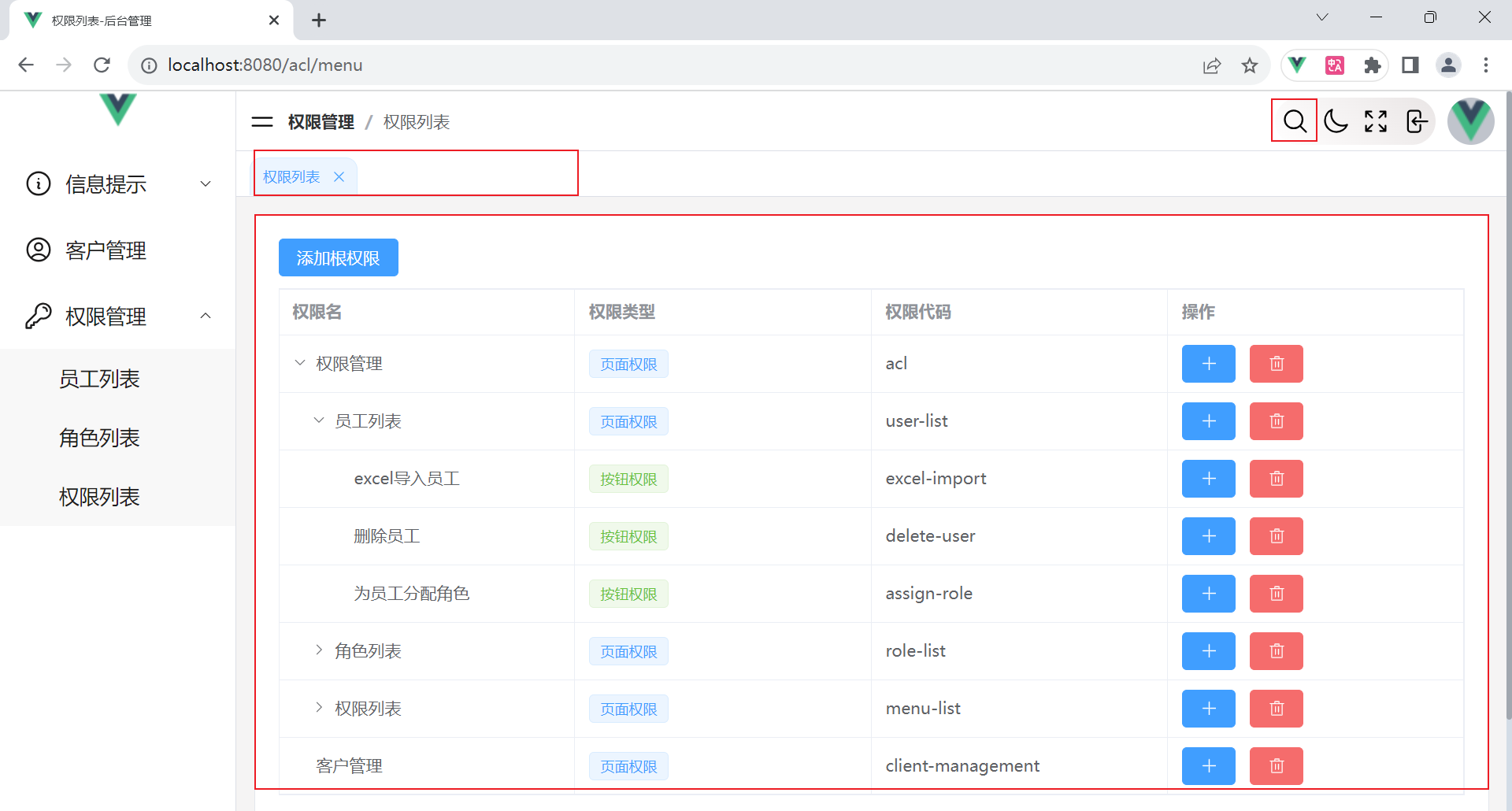This screenshot has width=1512, height=811.
Task: Delete the excel-import permission
Action: click(x=1277, y=479)
